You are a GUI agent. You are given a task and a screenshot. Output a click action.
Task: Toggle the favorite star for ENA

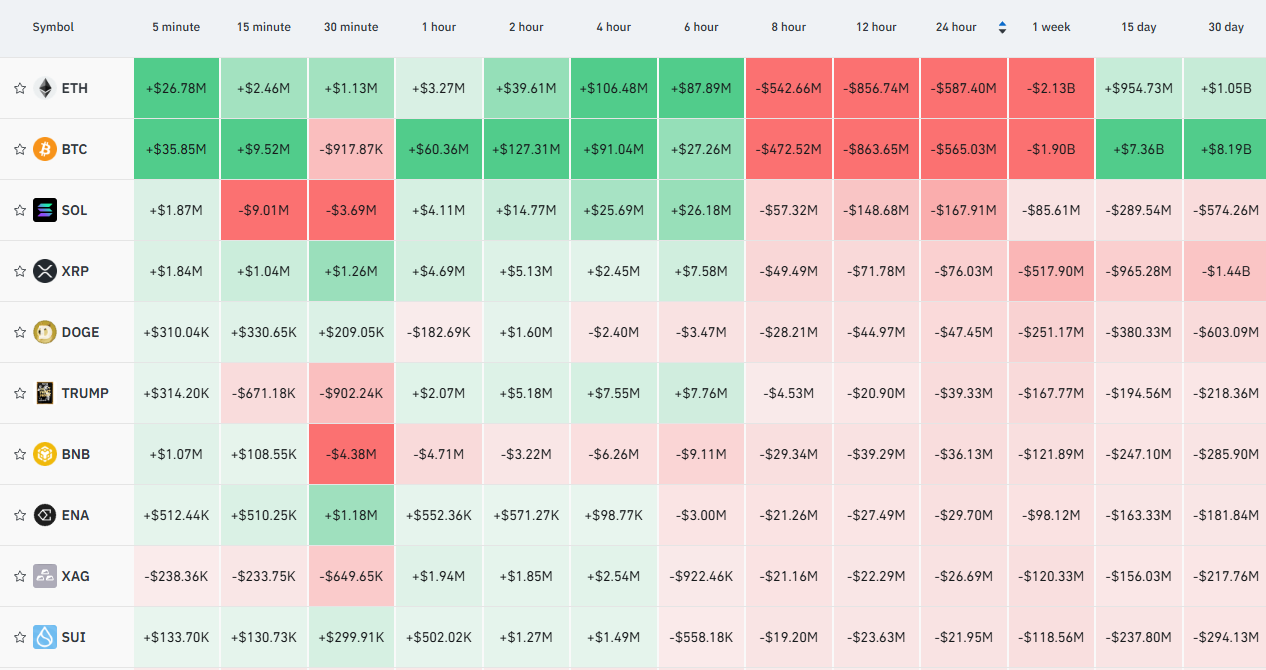[x=19, y=515]
